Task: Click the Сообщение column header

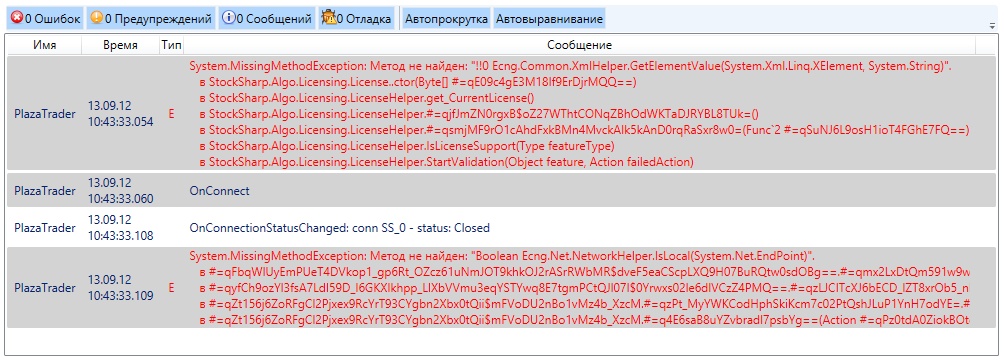Action: 579,45
